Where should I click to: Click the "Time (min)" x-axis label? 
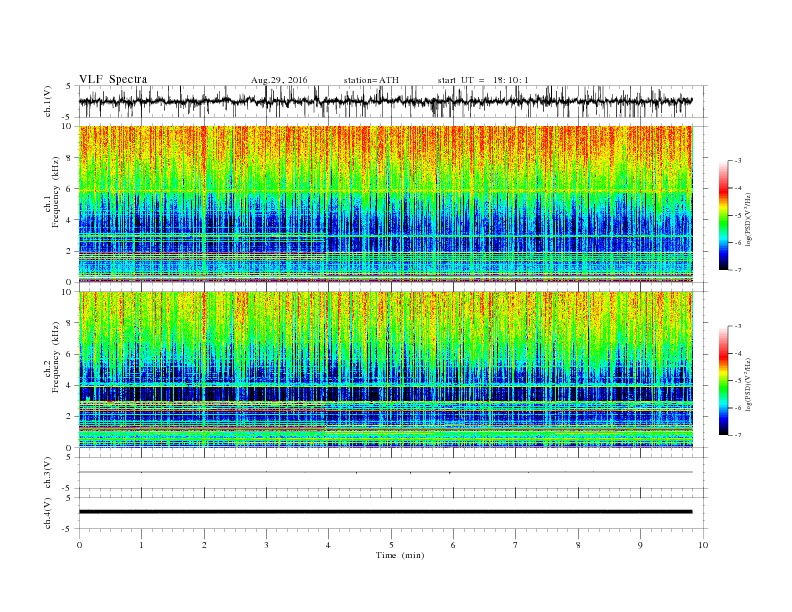pos(400,555)
